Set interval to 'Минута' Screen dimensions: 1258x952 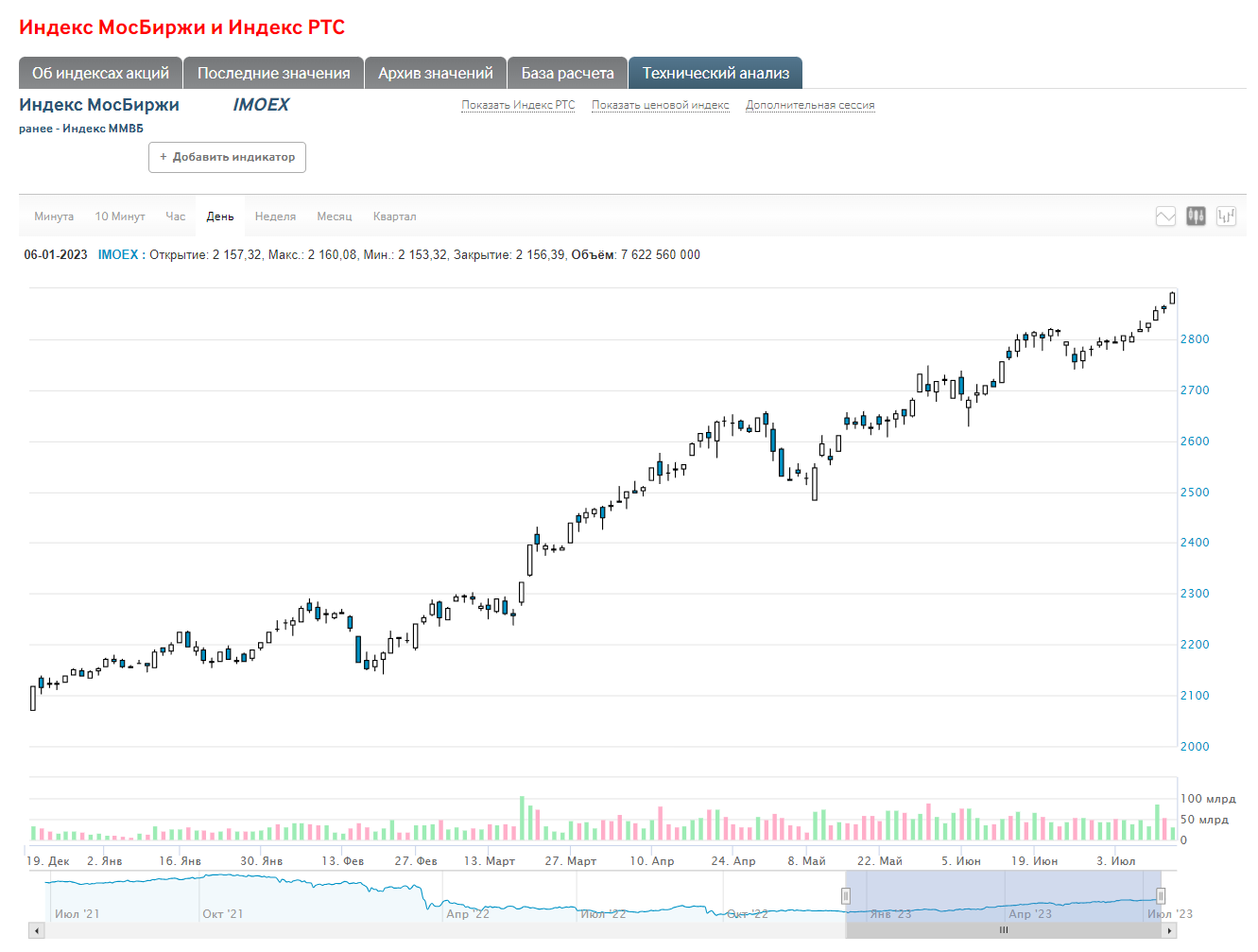point(54,216)
